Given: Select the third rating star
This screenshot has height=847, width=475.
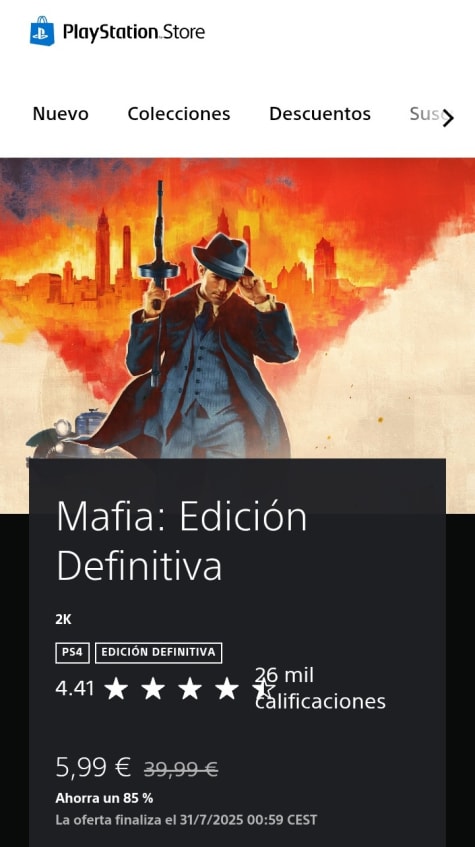Looking at the screenshot, I should 190,689.
